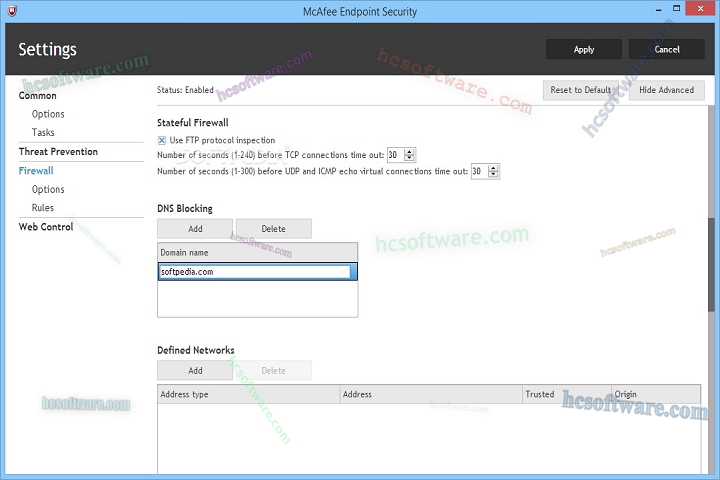The height and width of the screenshot is (480, 720).
Task: Click the McAfee shield icon in title bar
Action: tap(12, 11)
